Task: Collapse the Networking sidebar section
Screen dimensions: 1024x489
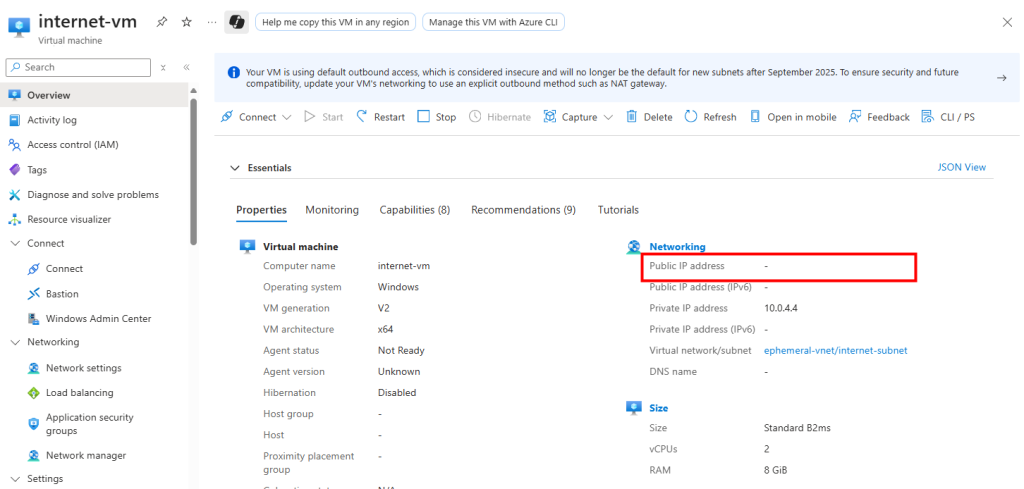Action: coord(16,342)
